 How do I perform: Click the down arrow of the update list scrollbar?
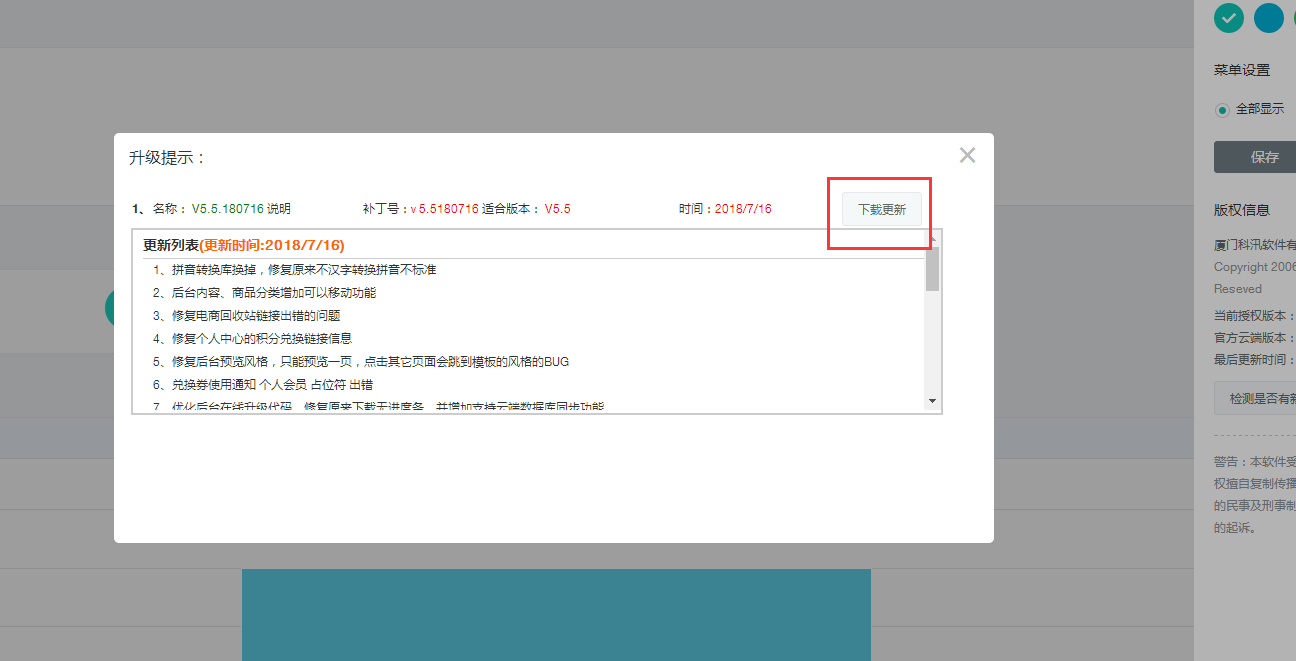coord(932,402)
